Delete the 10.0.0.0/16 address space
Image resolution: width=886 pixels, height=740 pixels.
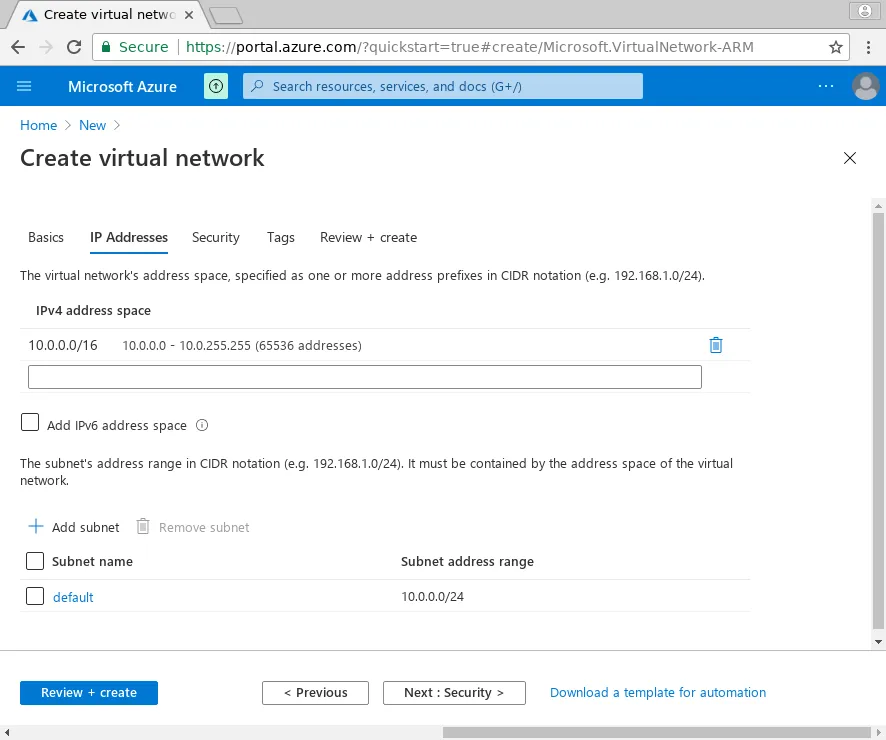click(x=715, y=345)
